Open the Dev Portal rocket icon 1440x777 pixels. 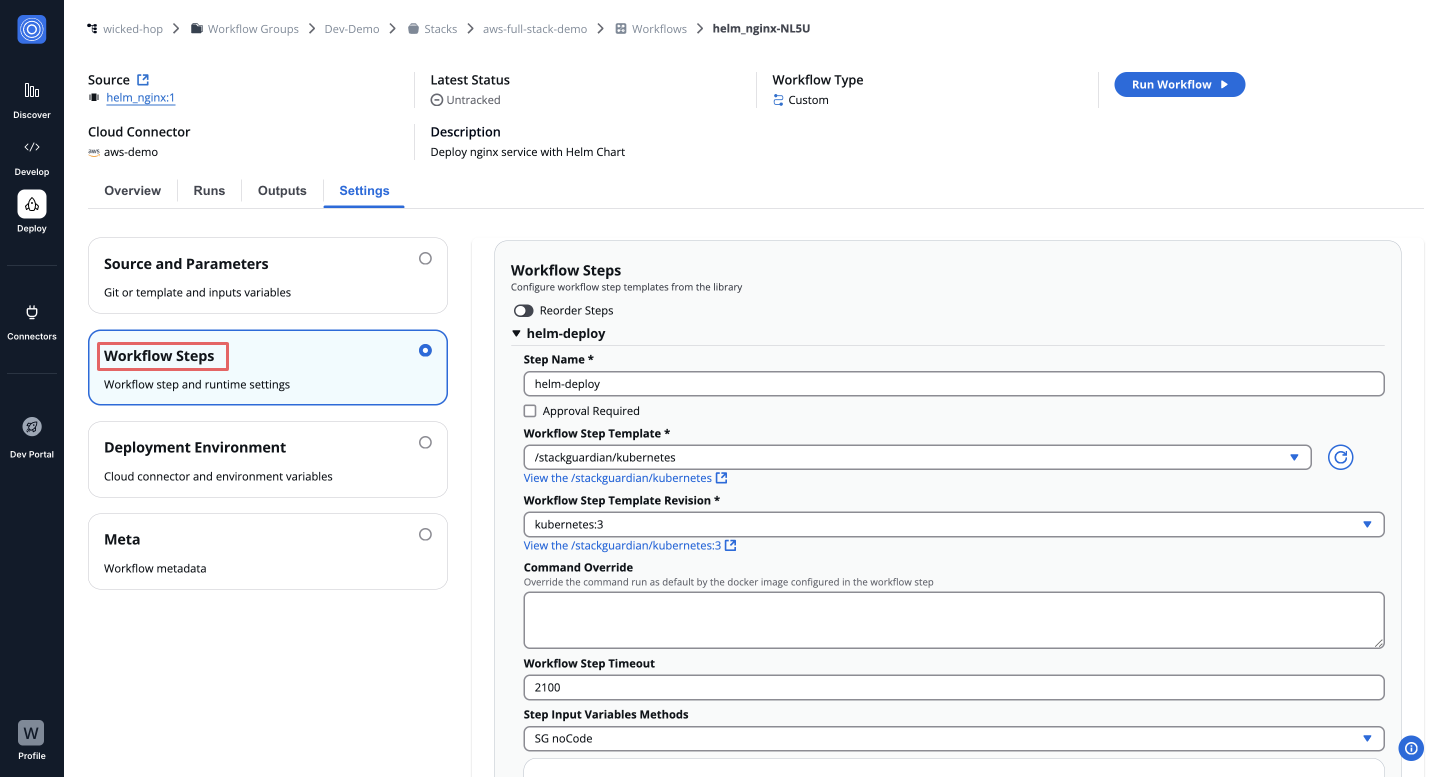tap(32, 427)
